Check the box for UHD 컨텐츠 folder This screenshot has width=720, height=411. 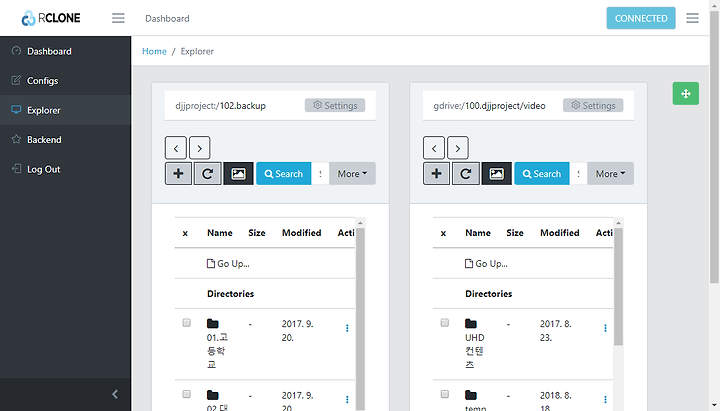point(444,322)
